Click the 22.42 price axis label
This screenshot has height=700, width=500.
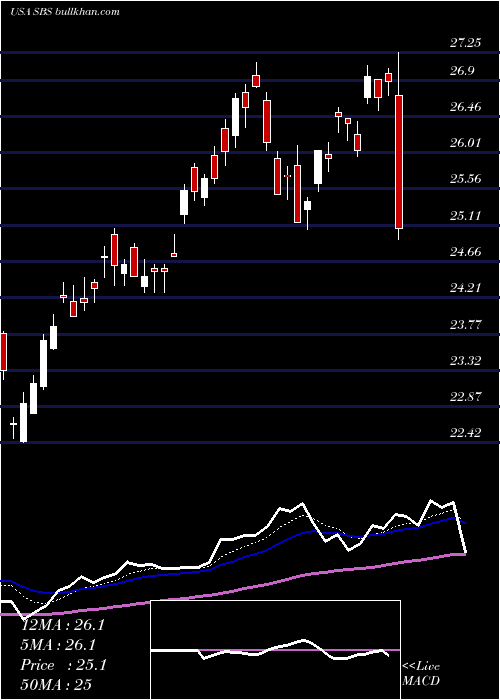[465, 433]
